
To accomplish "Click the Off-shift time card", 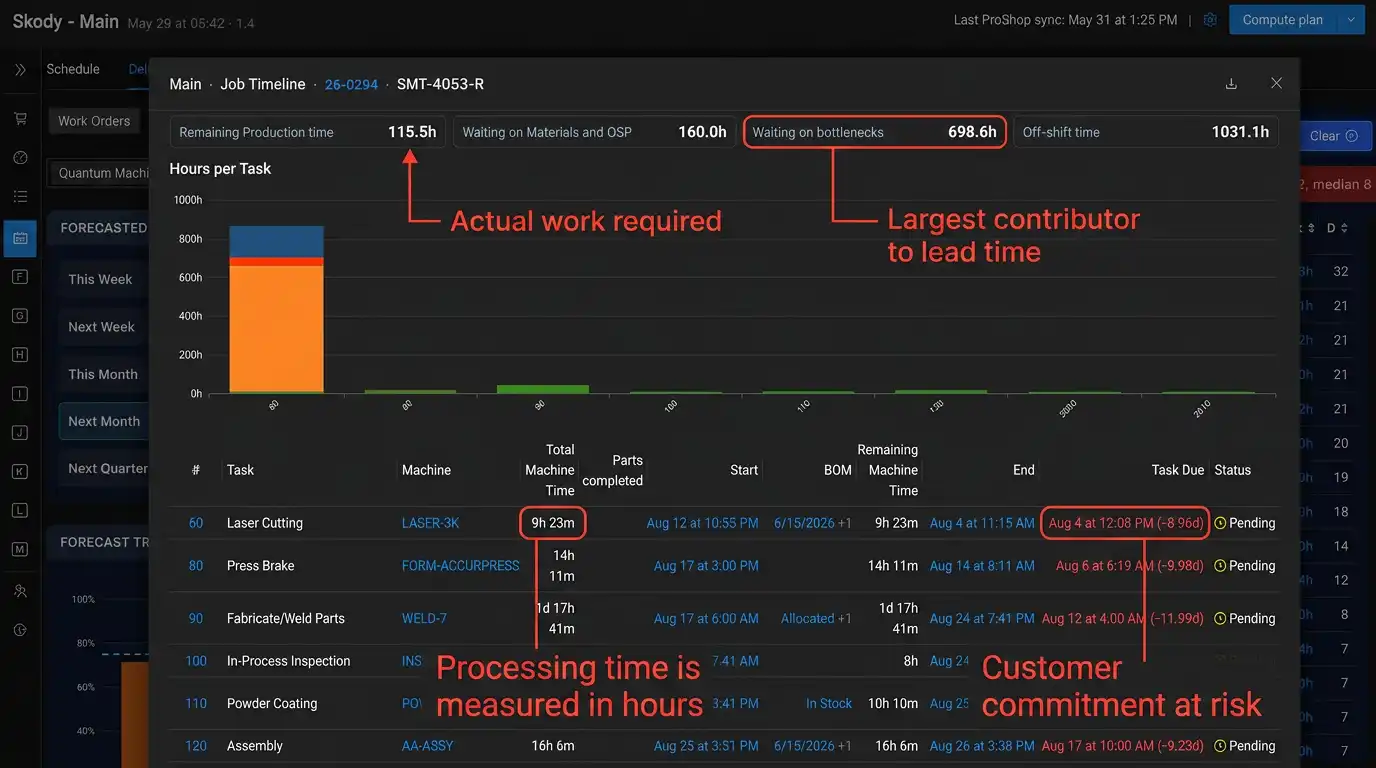I will (x=1146, y=132).
